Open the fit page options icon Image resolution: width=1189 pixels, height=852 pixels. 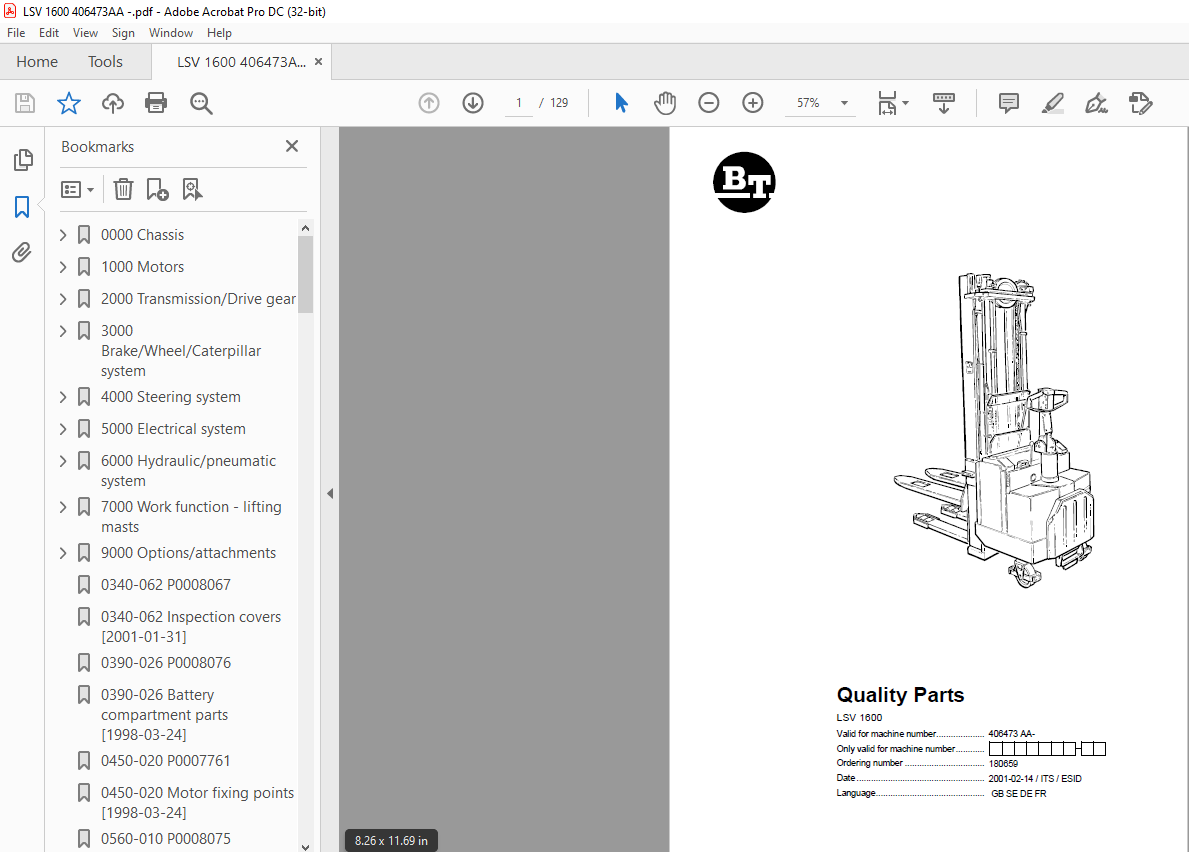tap(893, 103)
